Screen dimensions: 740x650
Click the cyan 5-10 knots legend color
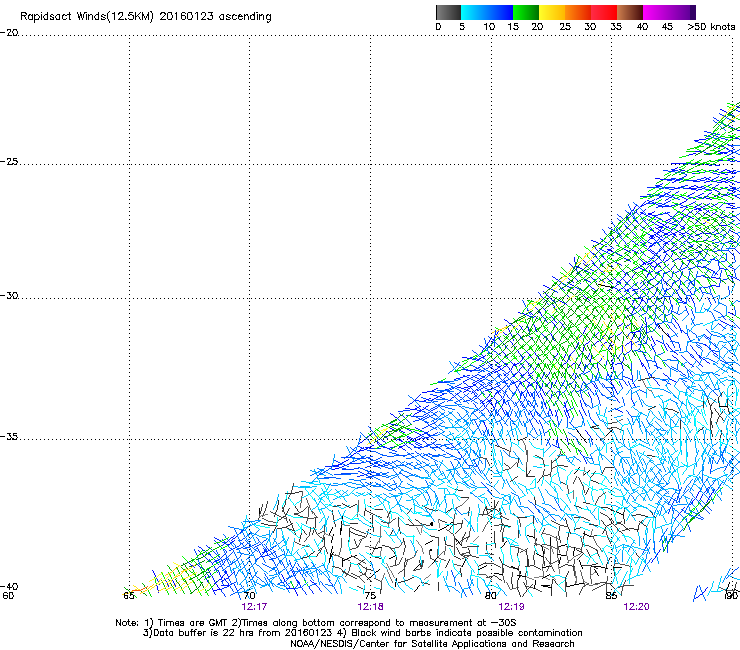(474, 12)
